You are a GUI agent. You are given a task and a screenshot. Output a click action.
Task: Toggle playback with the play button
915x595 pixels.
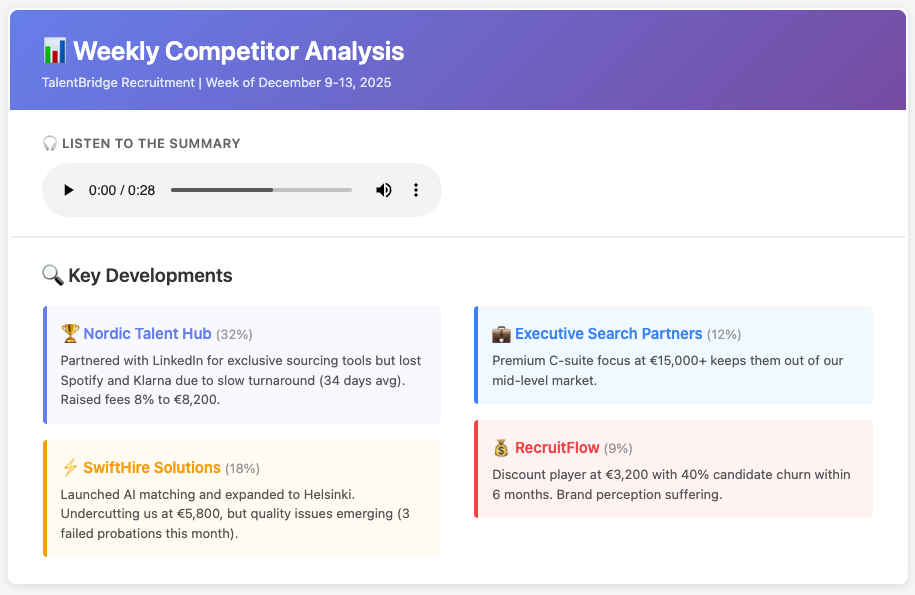click(x=68, y=189)
